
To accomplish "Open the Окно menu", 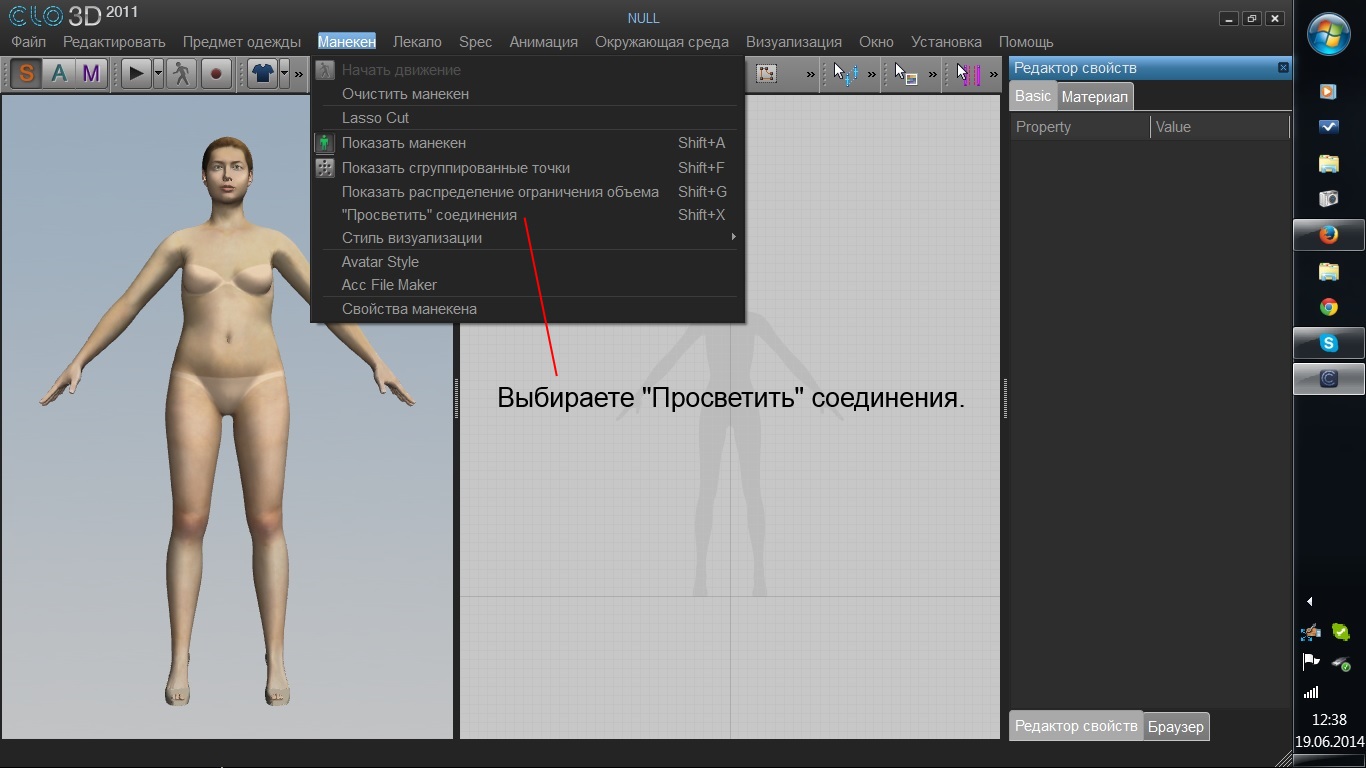I will point(877,42).
